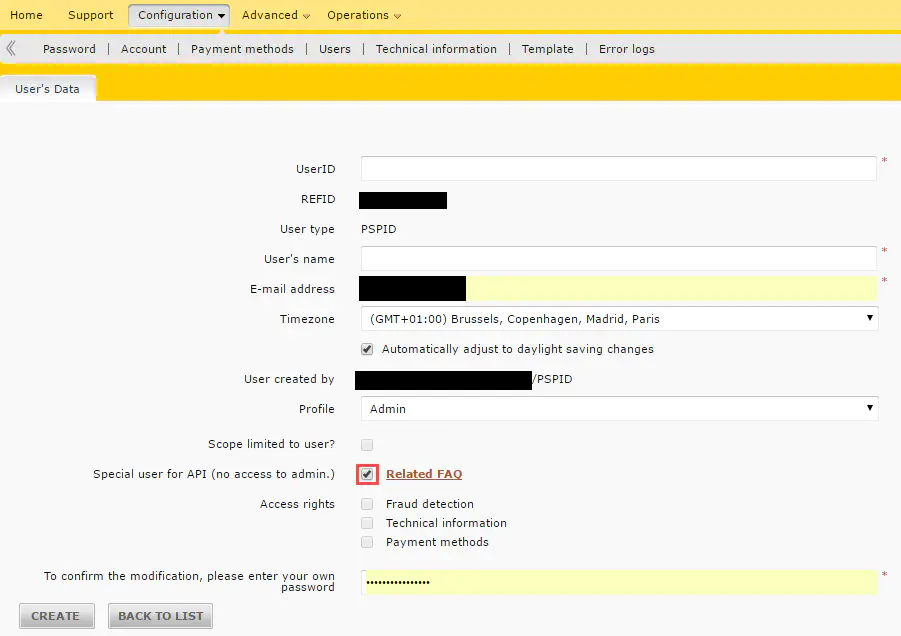Open the Error logs section
Viewport: 901px width, 636px height.
627,49
